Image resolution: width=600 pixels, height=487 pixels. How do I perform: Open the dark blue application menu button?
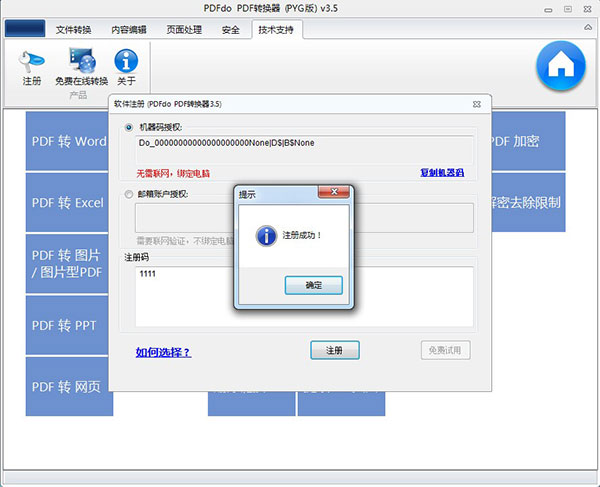click(25, 29)
